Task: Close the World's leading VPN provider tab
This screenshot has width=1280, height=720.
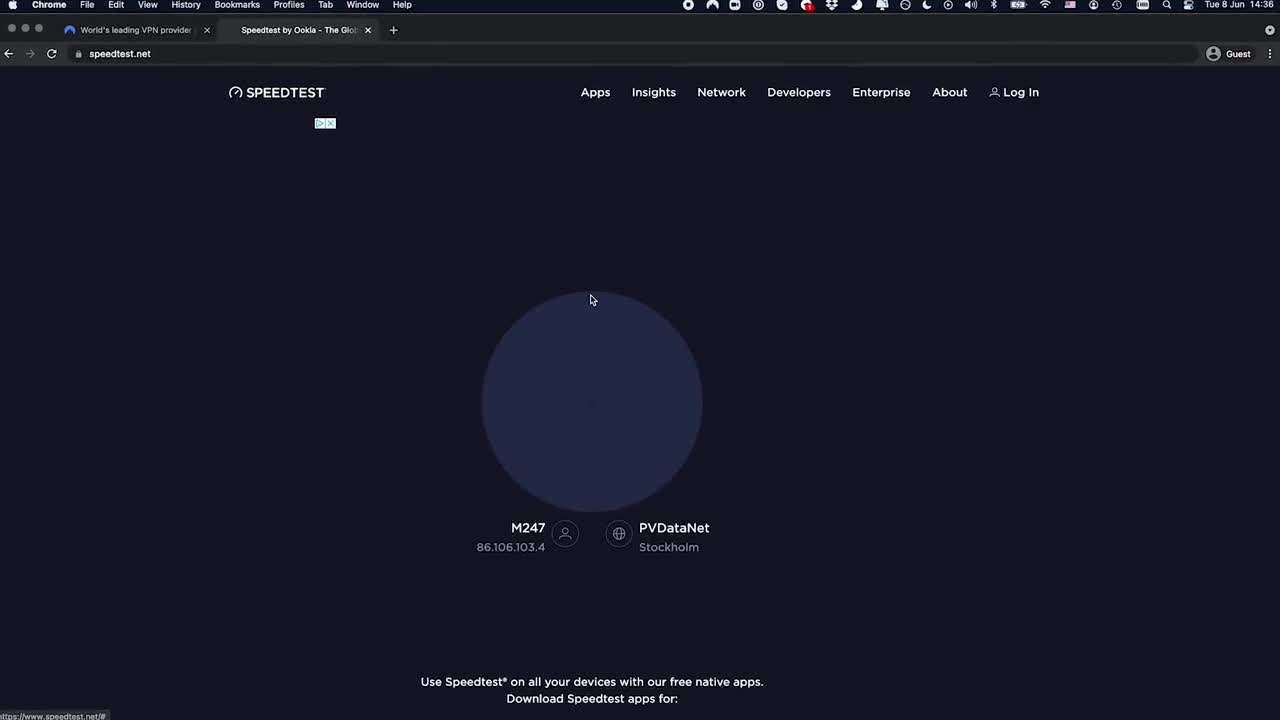Action: coord(207,30)
